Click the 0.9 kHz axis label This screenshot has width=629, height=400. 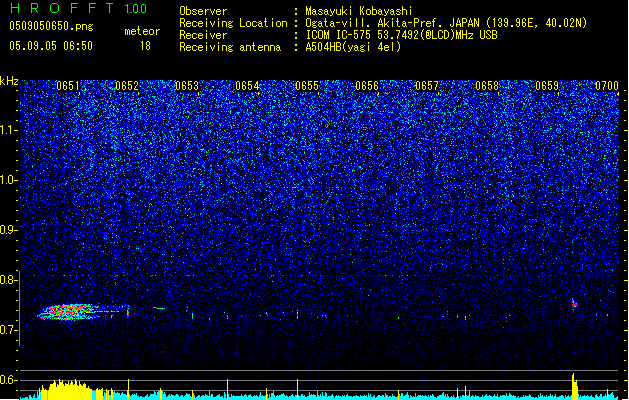click(x=8, y=230)
